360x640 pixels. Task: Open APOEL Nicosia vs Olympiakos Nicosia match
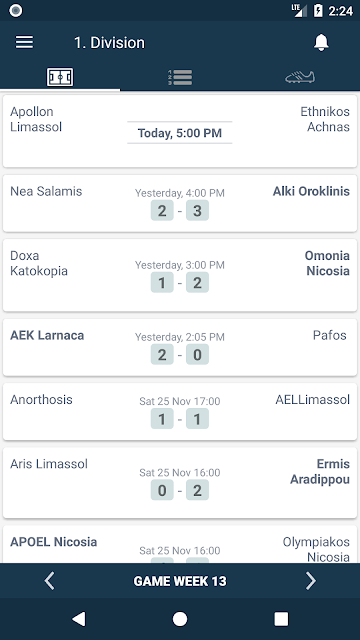click(x=180, y=545)
